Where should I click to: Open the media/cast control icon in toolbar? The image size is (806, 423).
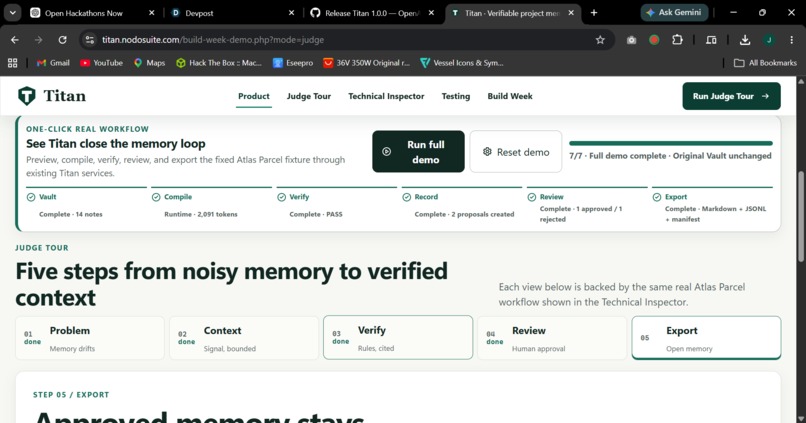(x=711, y=40)
